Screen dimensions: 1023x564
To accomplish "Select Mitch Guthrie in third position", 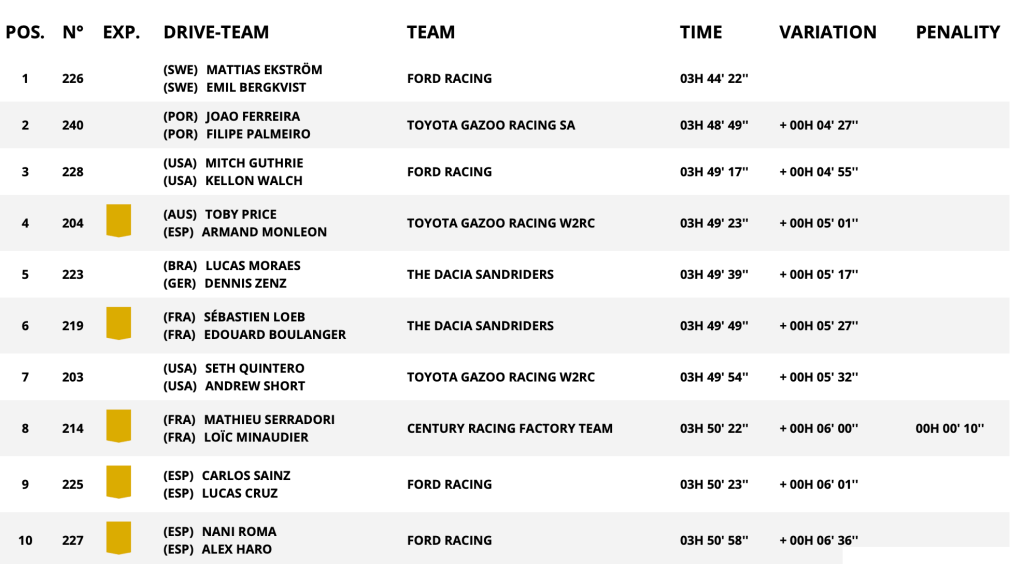I will (254, 163).
